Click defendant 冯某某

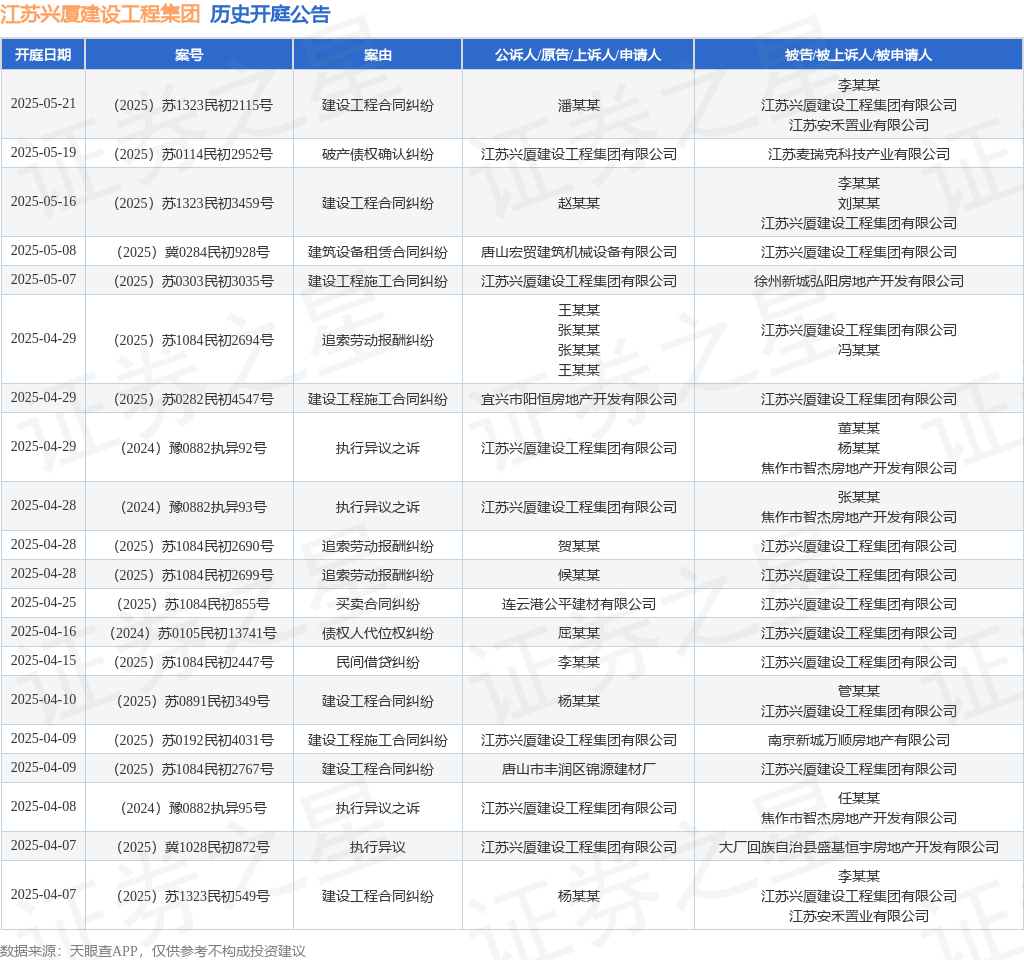(x=858, y=350)
